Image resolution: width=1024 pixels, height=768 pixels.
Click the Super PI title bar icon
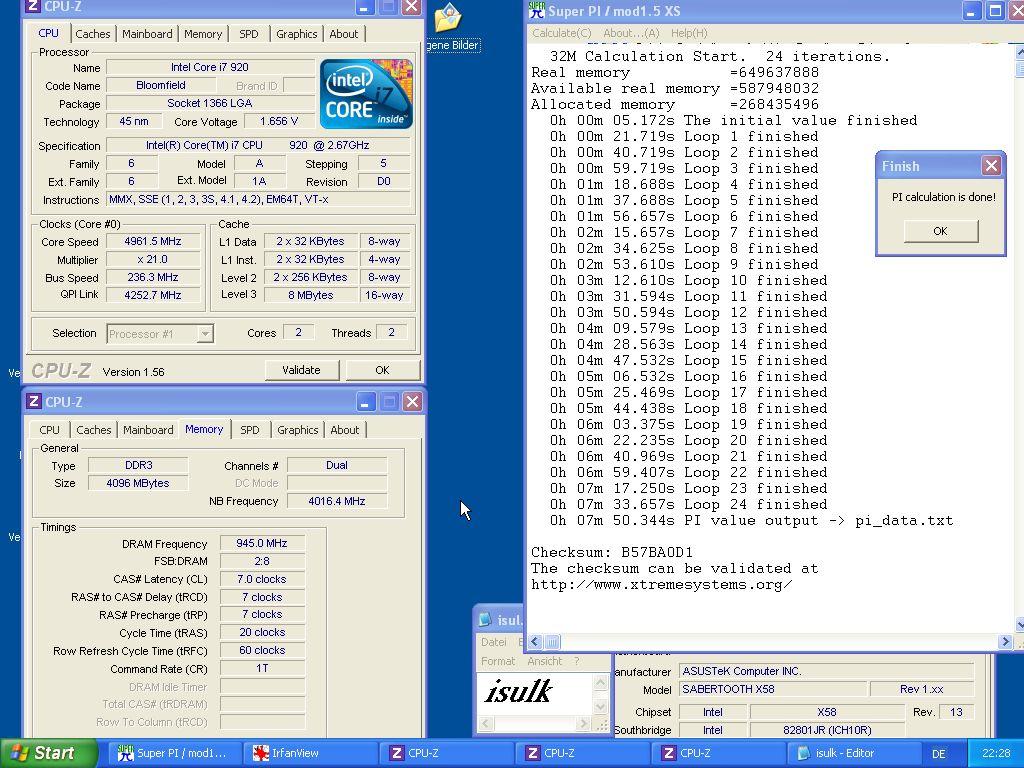[537, 10]
